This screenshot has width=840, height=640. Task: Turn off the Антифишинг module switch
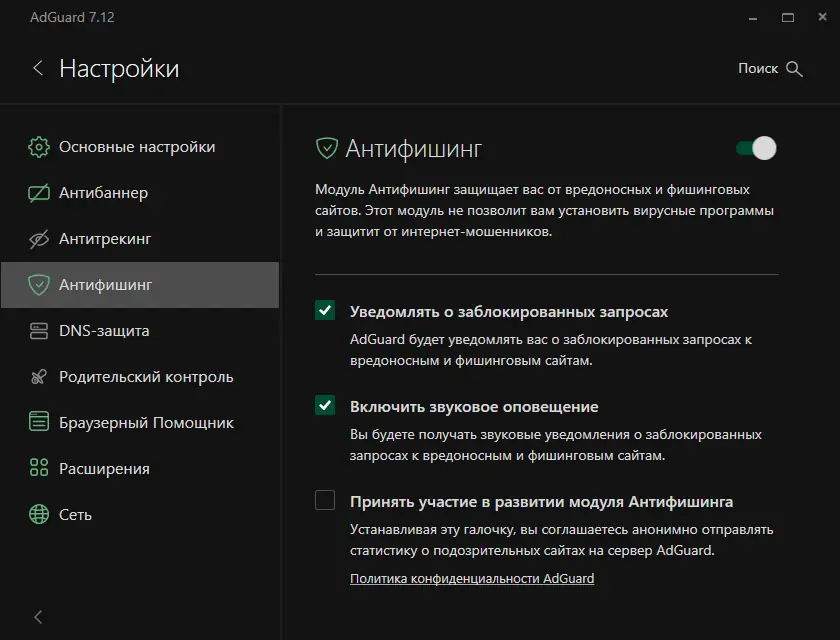[756, 149]
